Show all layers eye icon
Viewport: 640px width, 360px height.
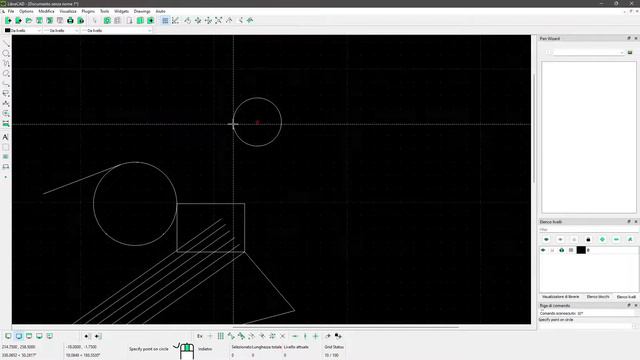click(x=546, y=239)
